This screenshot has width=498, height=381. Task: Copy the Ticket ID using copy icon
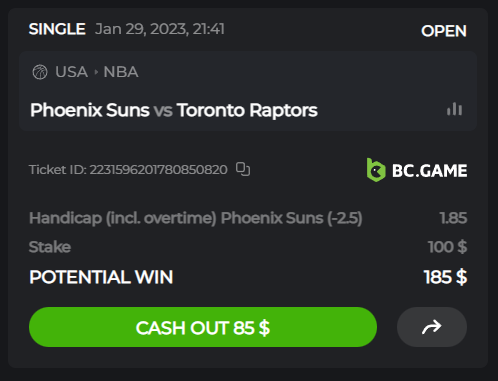[243, 169]
